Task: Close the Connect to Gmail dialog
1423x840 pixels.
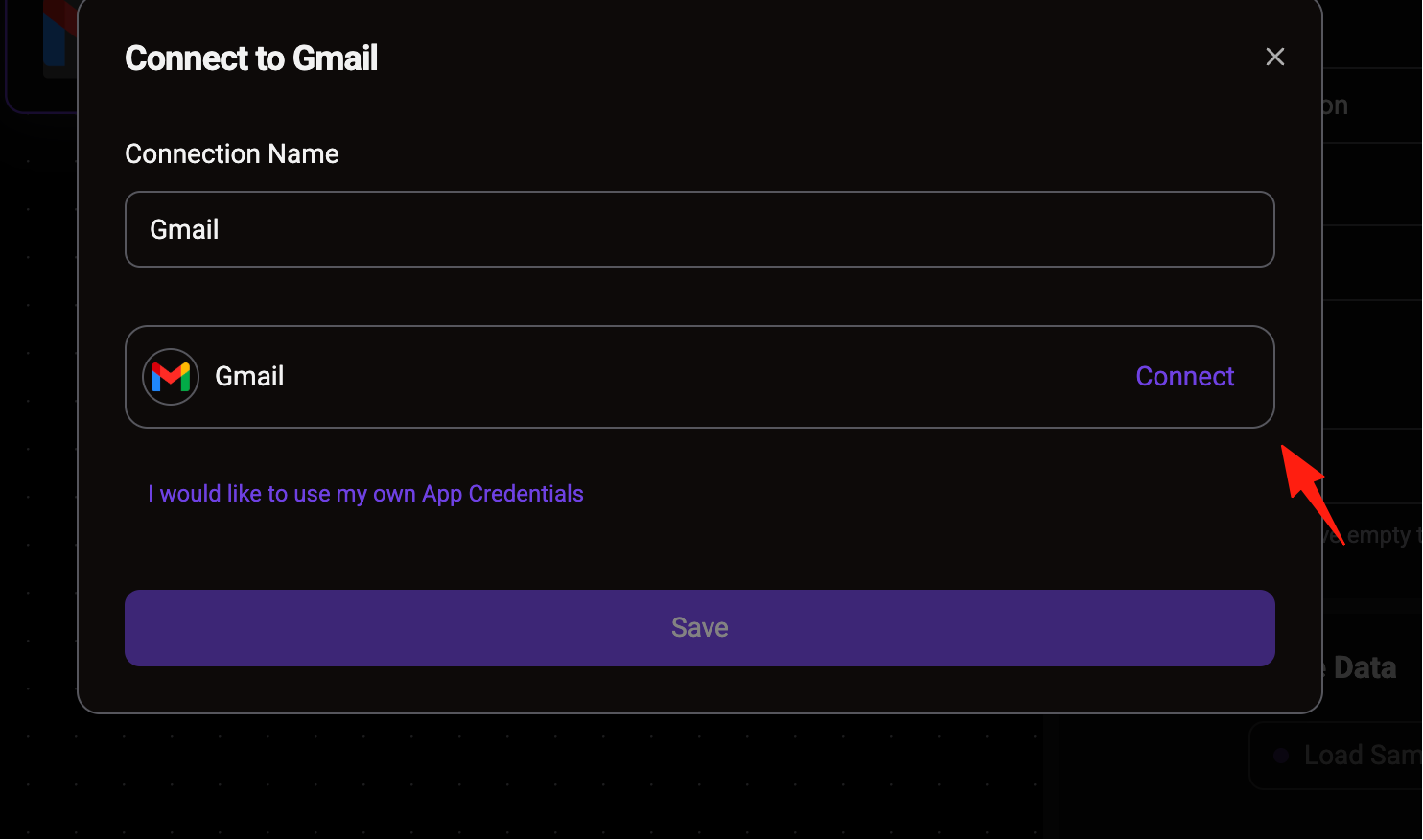Action: 1274,57
